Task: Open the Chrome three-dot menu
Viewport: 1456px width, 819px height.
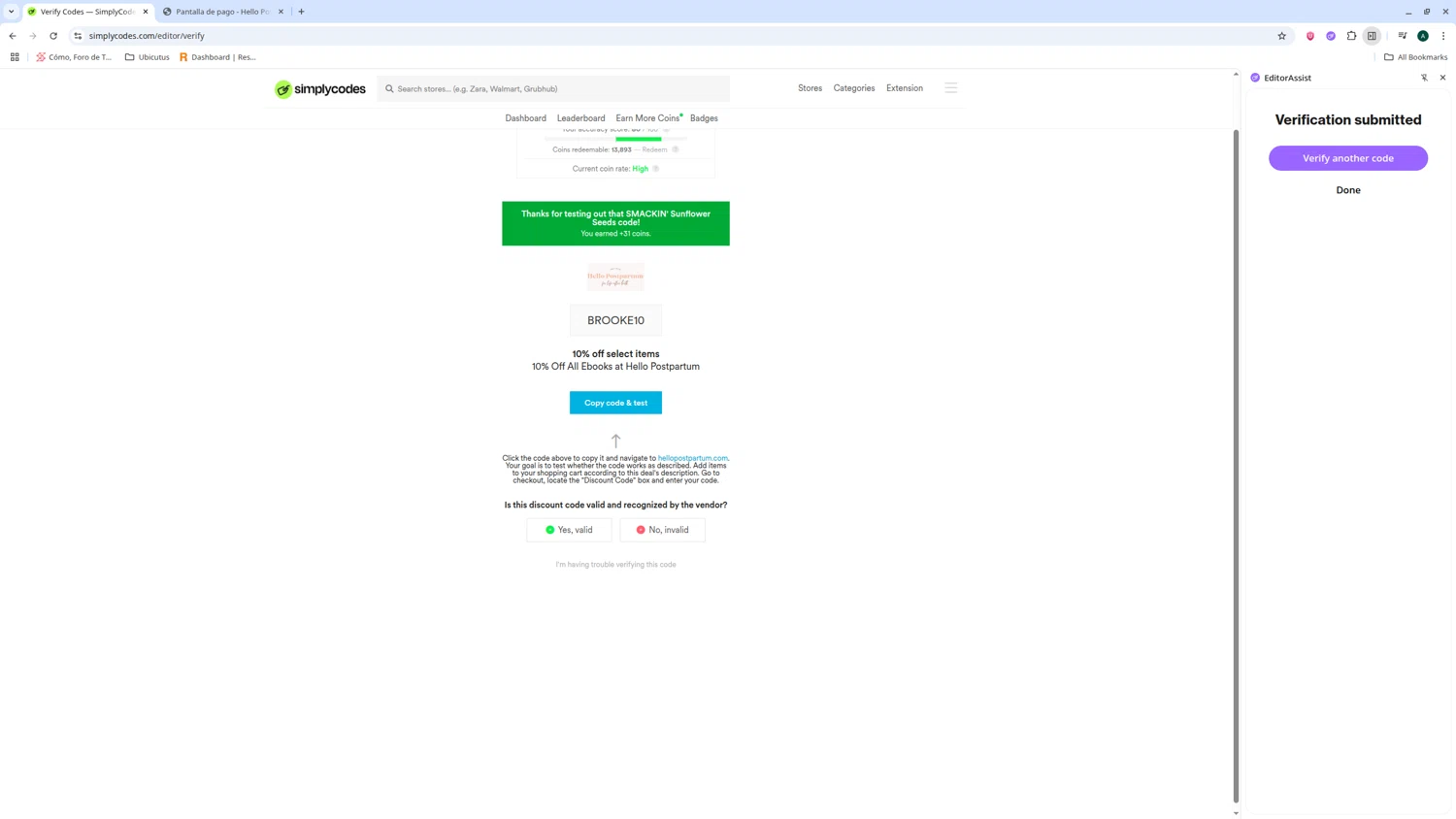Action: 1443,36
